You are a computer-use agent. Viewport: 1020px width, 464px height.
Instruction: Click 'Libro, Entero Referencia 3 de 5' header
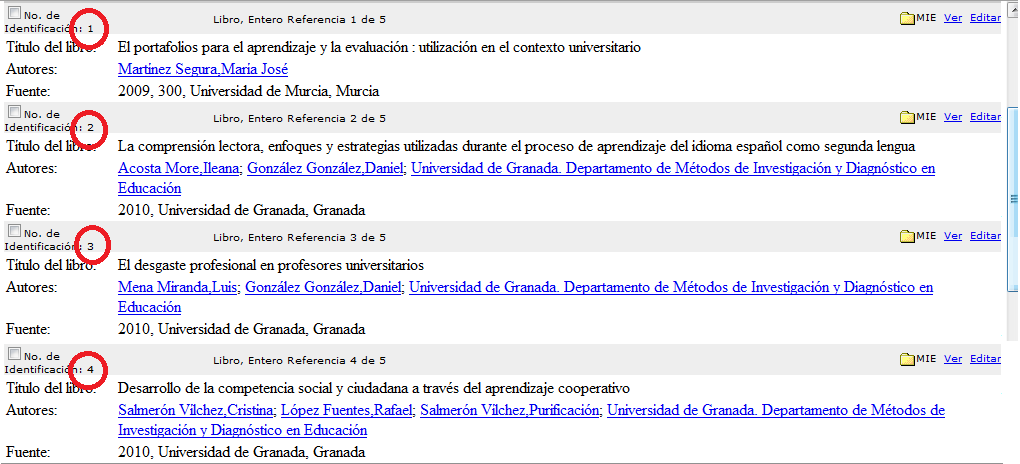click(x=299, y=238)
